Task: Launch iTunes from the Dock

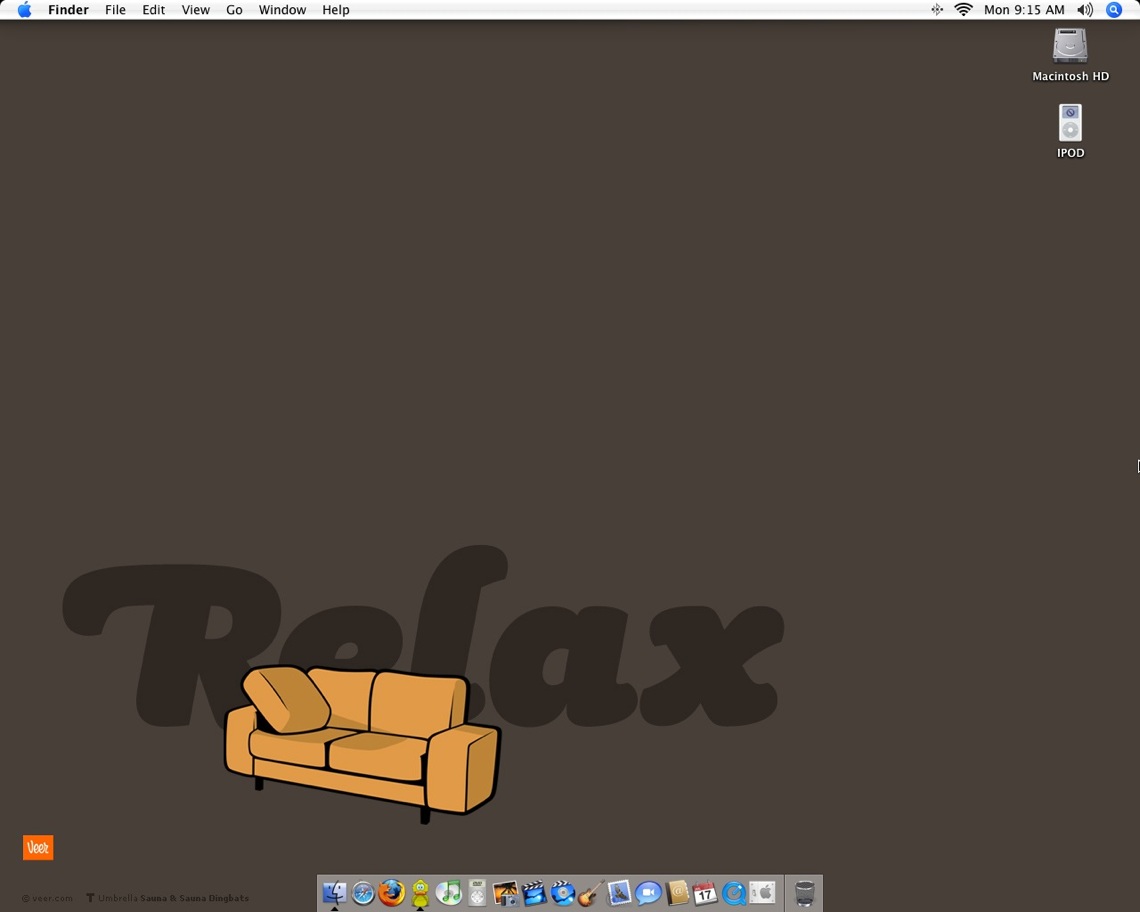Action: (449, 892)
